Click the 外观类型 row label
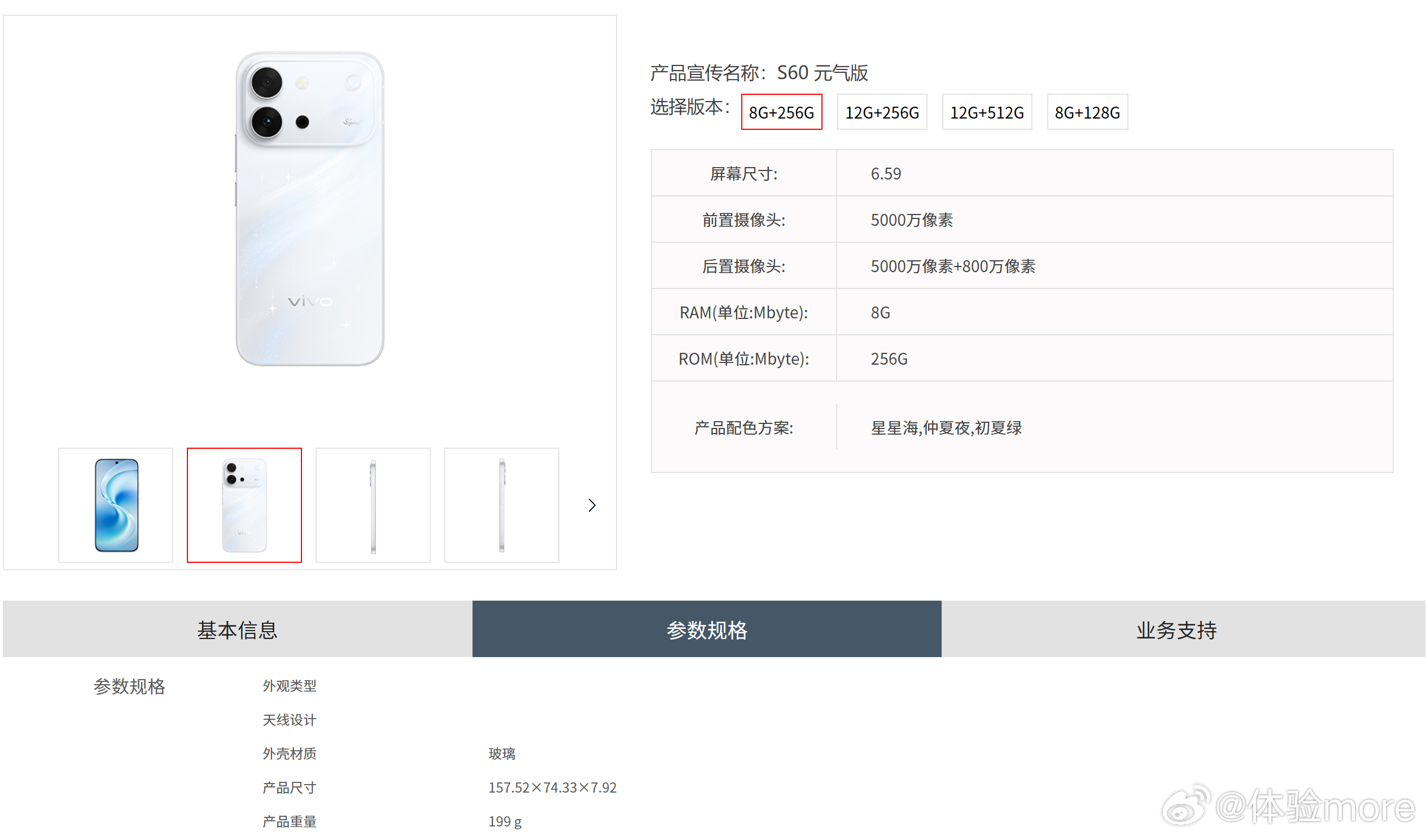Image resolution: width=1426 pixels, height=840 pixels. (x=289, y=686)
